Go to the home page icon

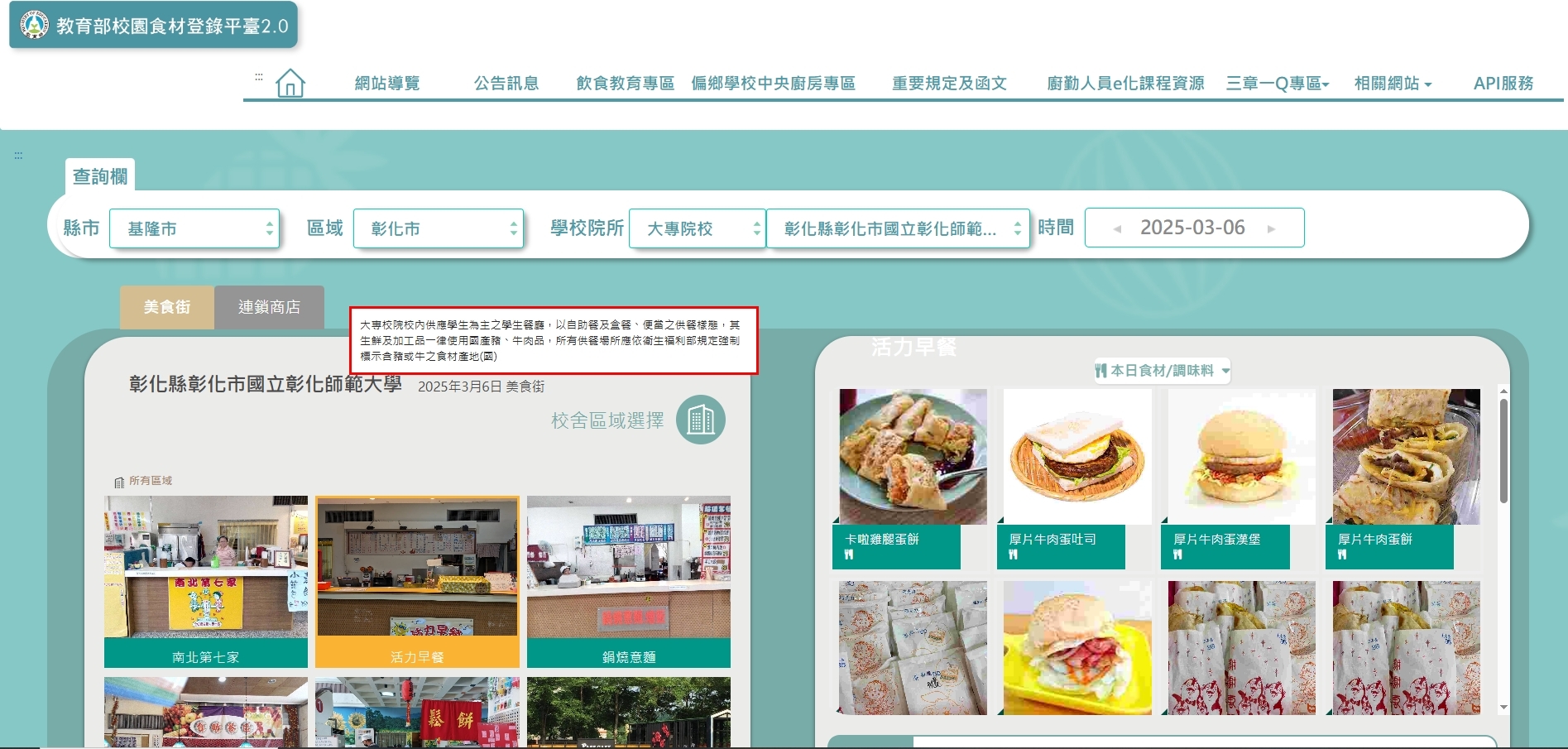(290, 83)
